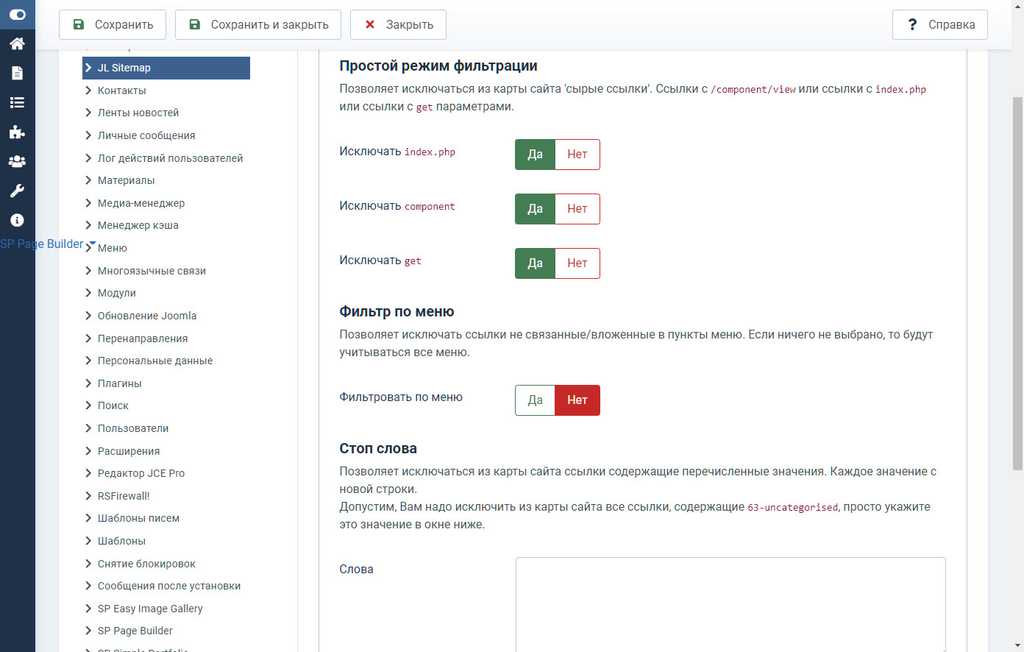The width and height of the screenshot is (1024, 652).
Task: Open the menus list icon in sidebar
Action: pos(17,103)
